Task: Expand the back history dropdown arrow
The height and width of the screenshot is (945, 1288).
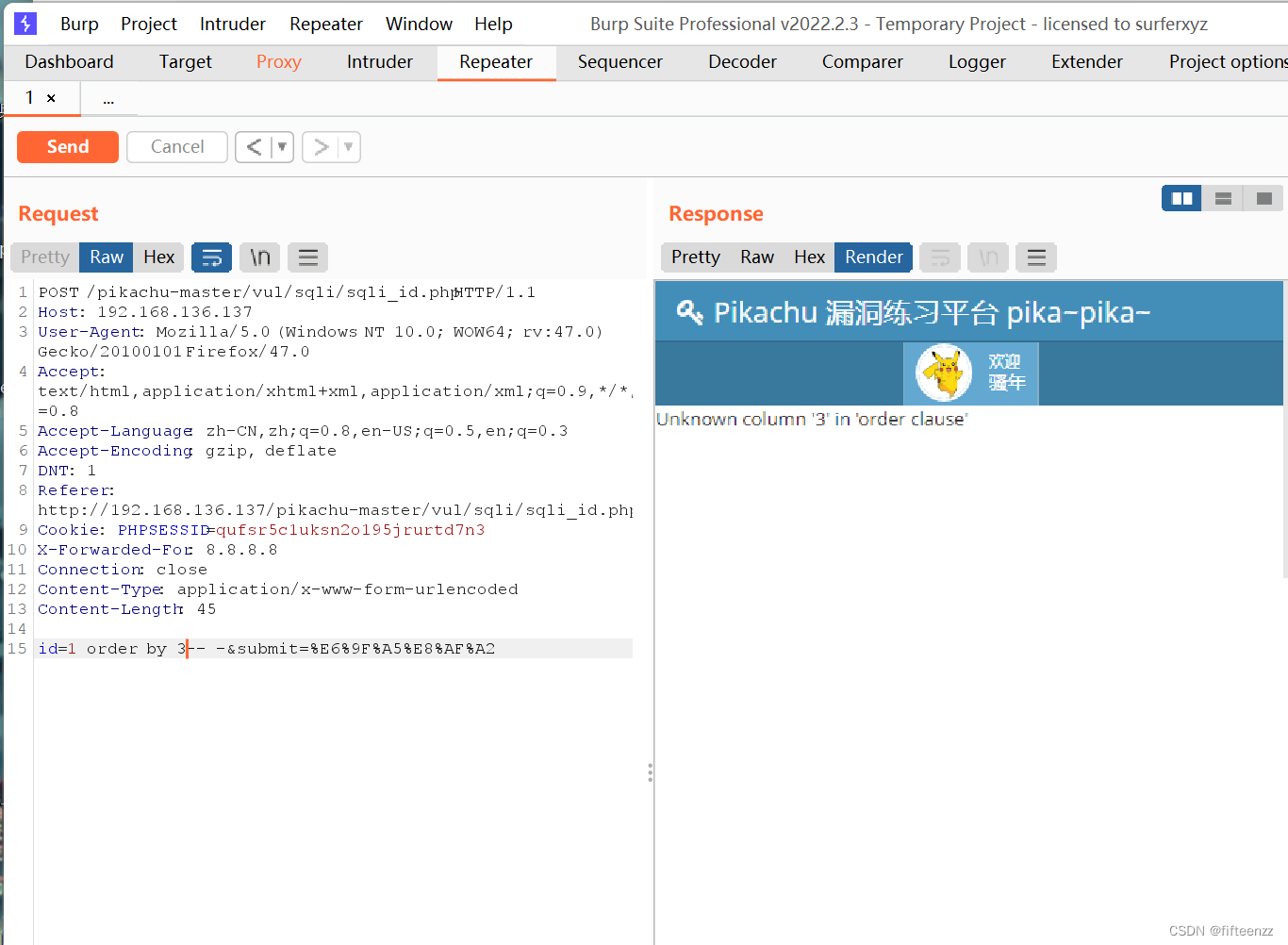Action: click(282, 146)
